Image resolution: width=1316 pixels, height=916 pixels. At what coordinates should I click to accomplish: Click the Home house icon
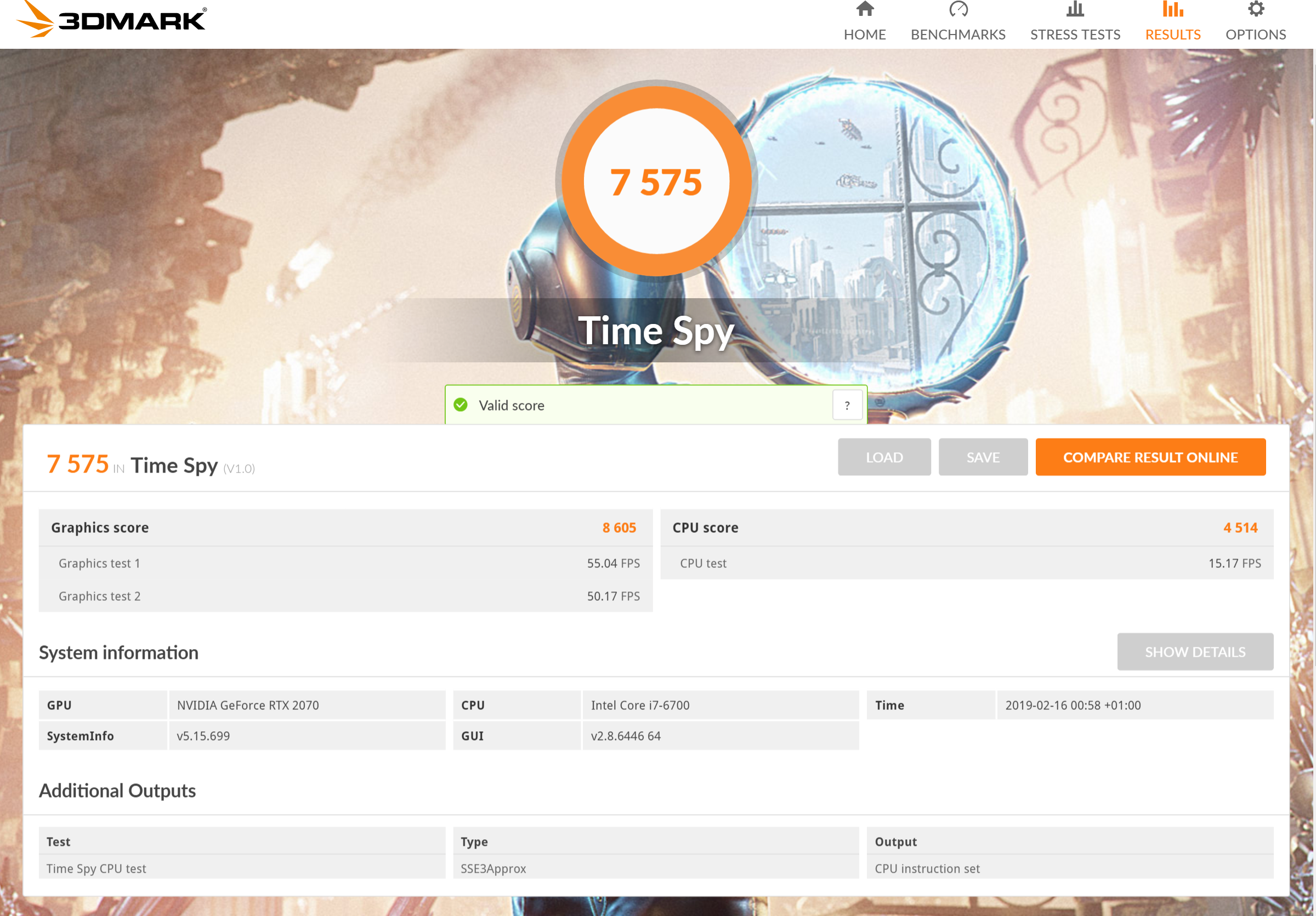[x=864, y=10]
